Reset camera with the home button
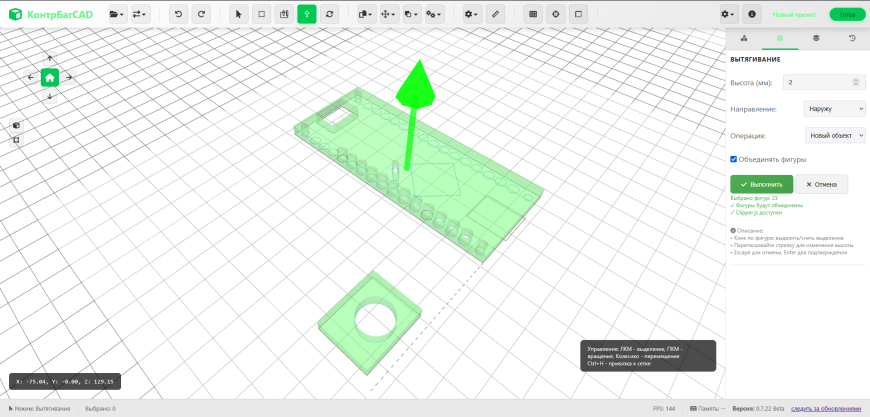870x417 pixels. coord(50,78)
